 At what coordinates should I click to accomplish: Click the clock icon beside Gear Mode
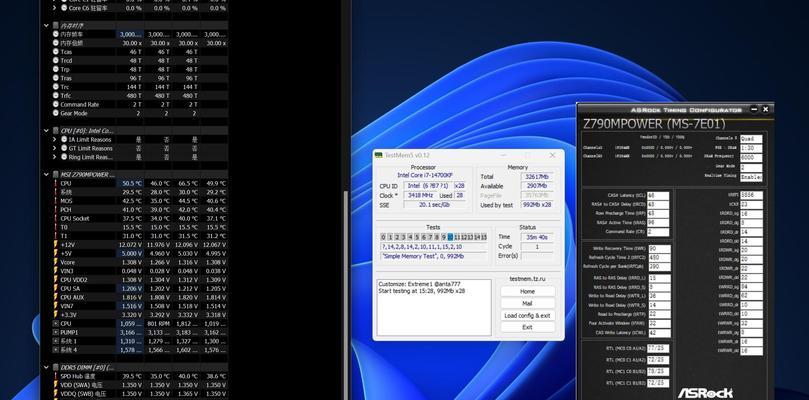click(x=56, y=113)
